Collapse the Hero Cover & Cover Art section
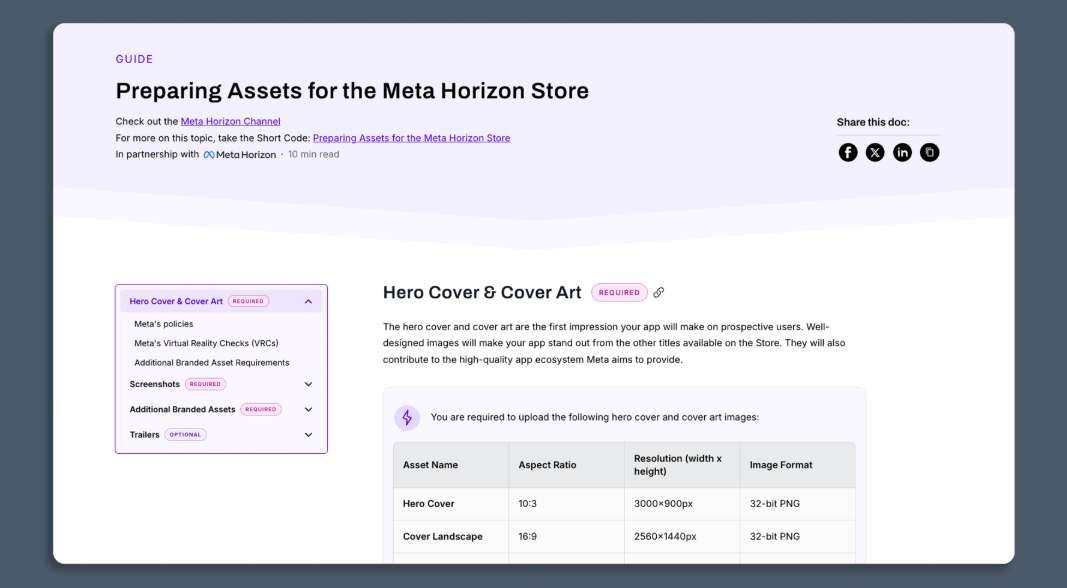This screenshot has width=1067, height=588. (x=307, y=300)
